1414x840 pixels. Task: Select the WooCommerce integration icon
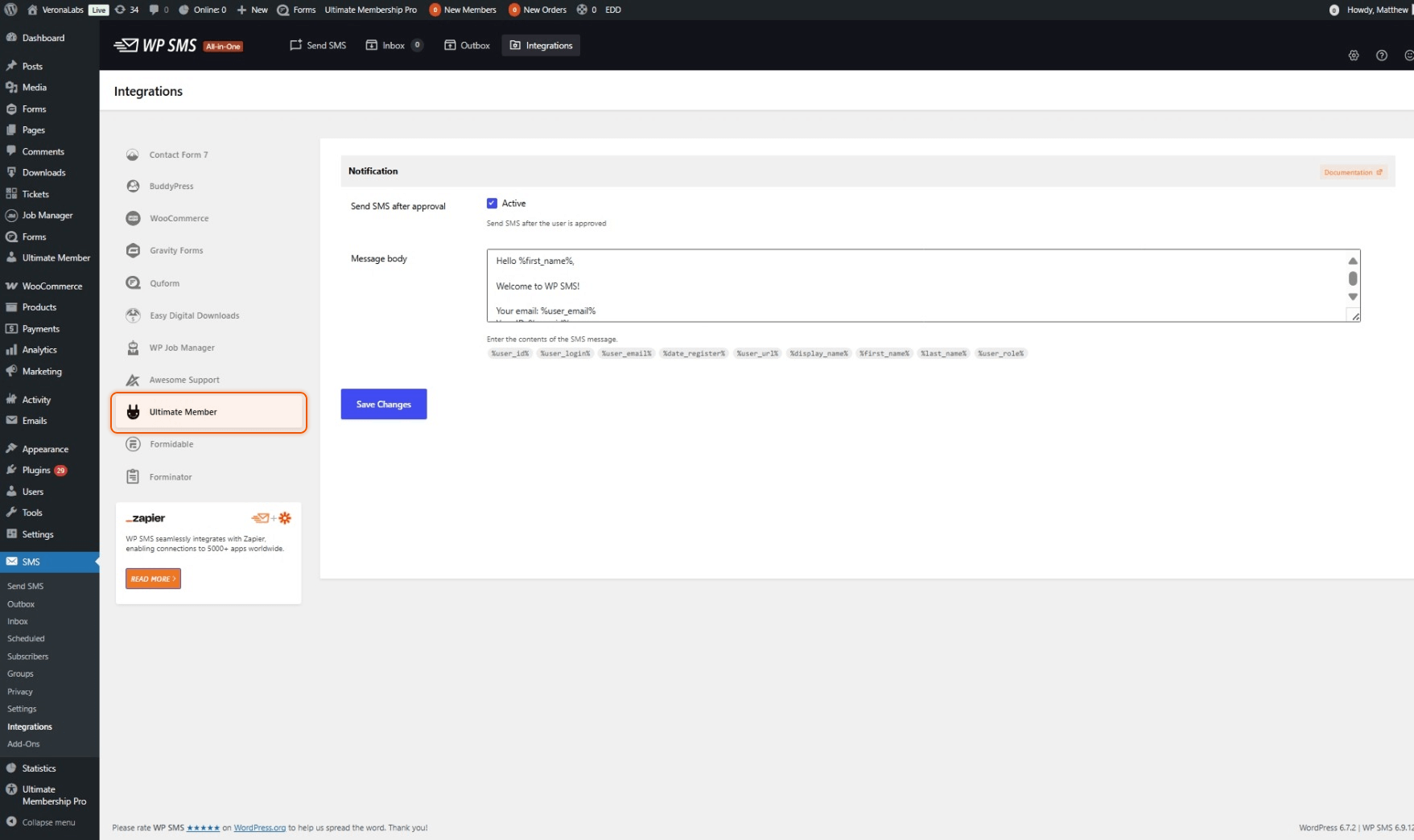133,218
